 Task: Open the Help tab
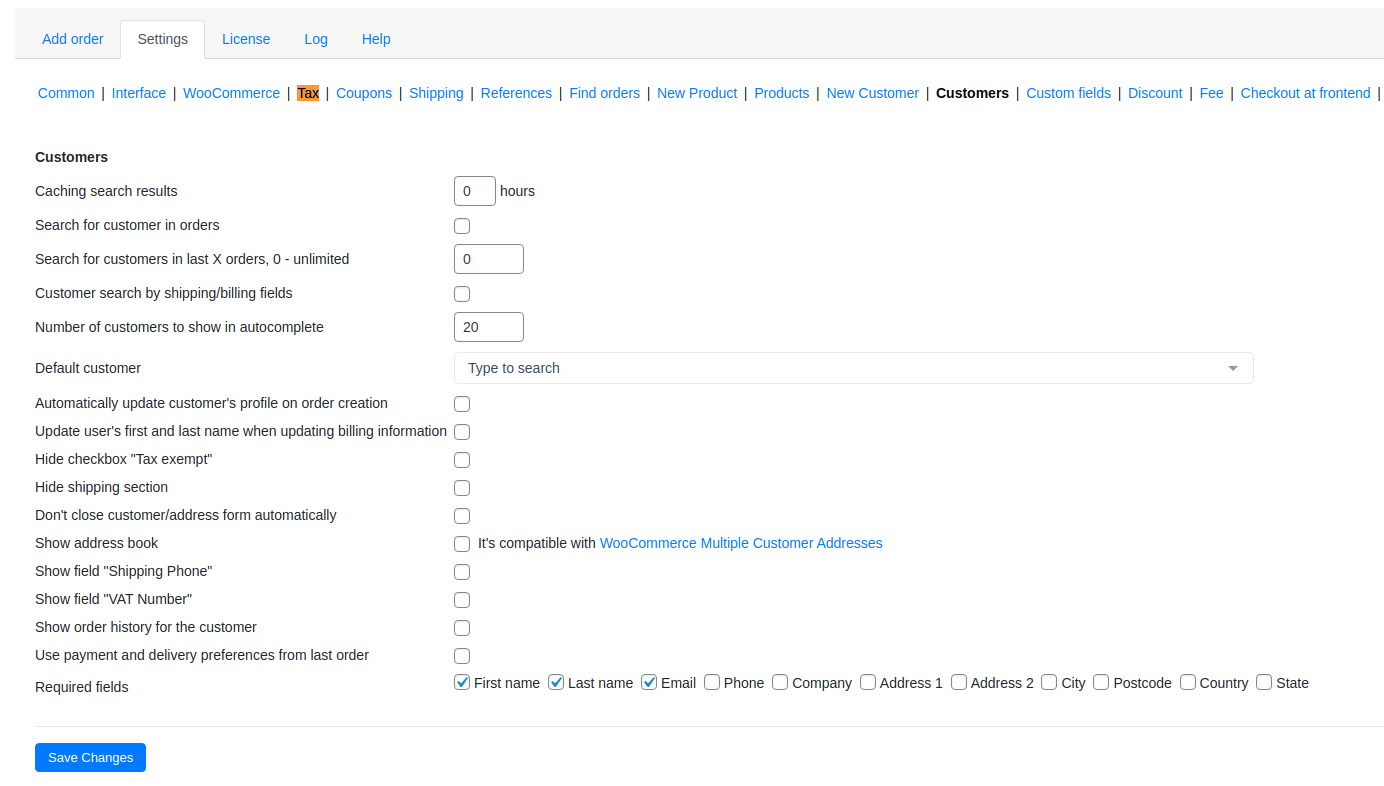click(376, 39)
